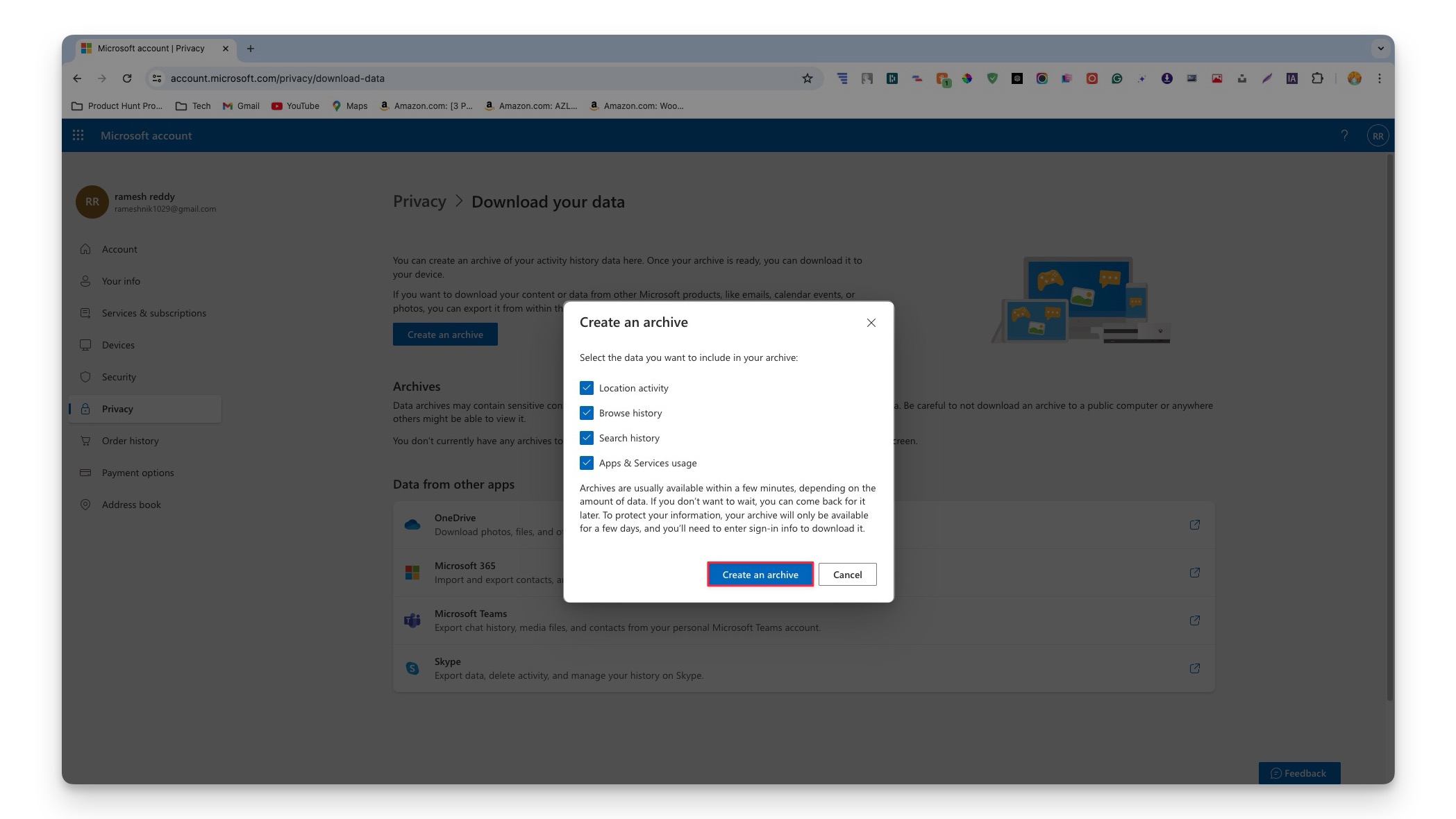The height and width of the screenshot is (819, 1456).
Task: Click the Skype logo icon
Action: [x=412, y=668]
